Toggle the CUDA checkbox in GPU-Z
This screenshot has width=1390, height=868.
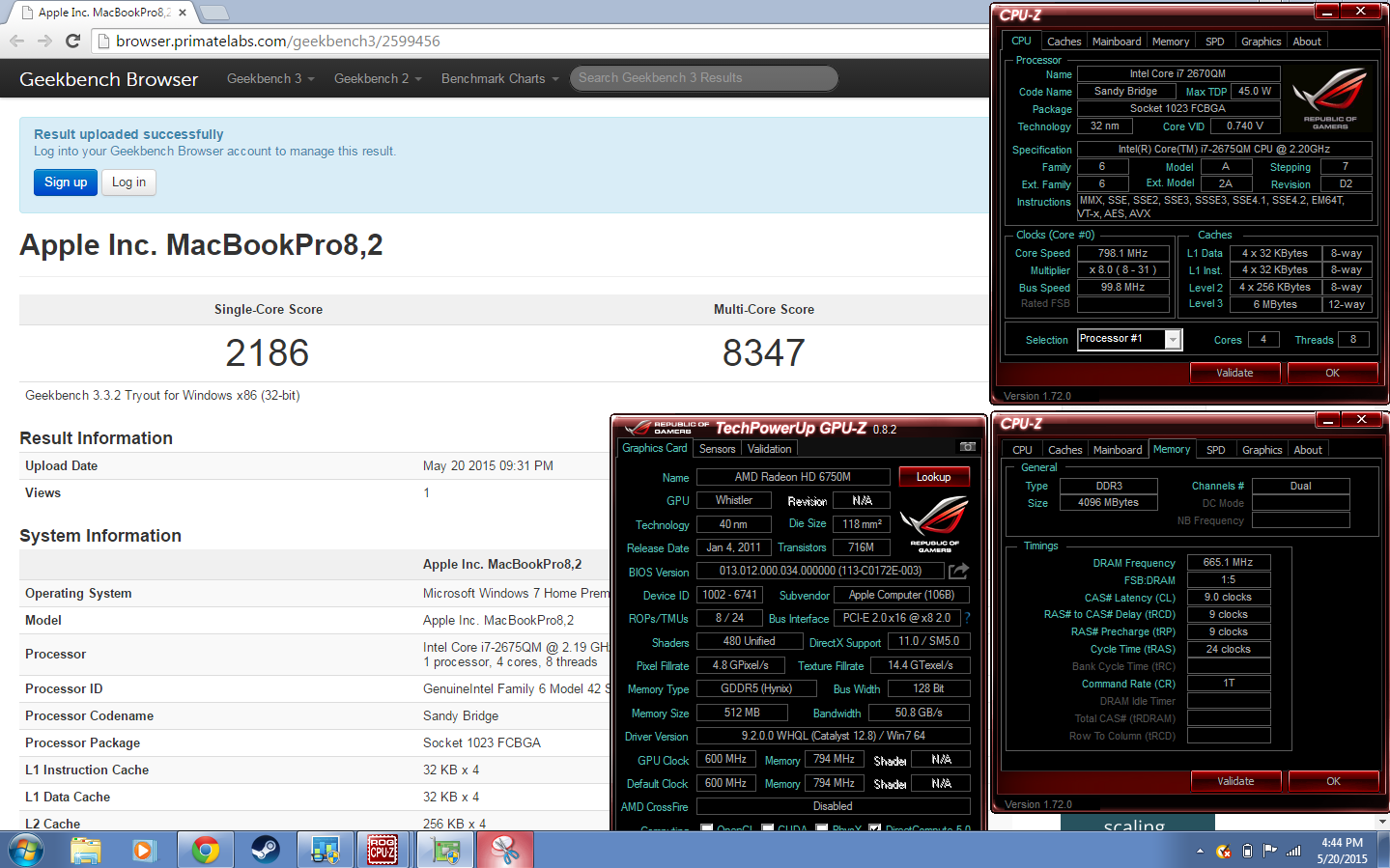coord(768,827)
